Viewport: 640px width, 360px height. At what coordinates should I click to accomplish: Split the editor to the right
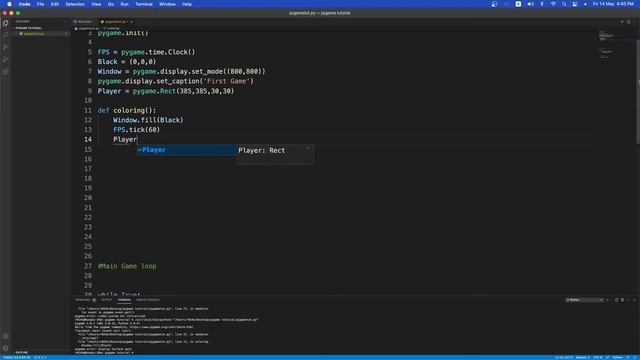click(629, 22)
